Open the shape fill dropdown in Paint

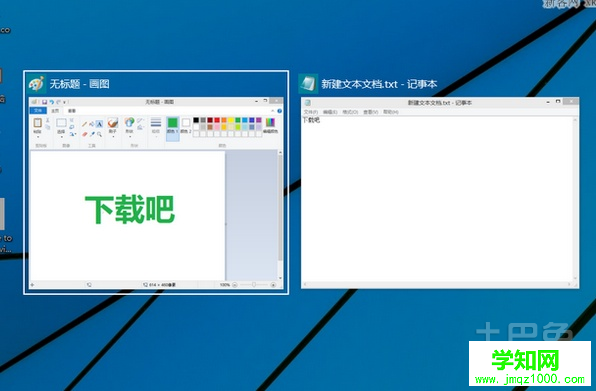pyautogui.click(x=141, y=127)
